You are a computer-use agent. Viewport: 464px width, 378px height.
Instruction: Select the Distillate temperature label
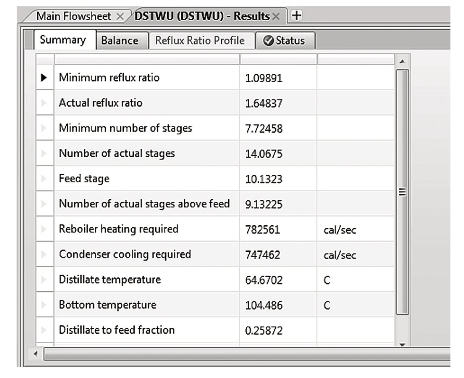110,280
